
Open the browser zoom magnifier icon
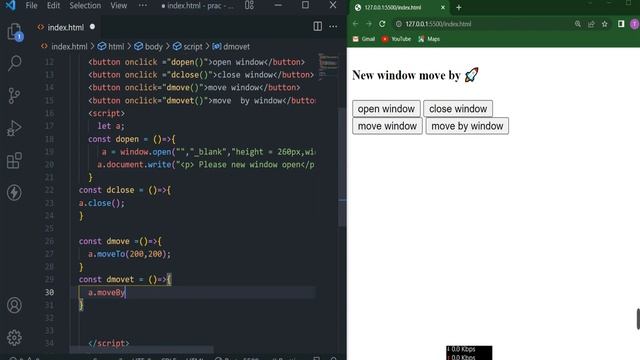[x=578, y=24]
